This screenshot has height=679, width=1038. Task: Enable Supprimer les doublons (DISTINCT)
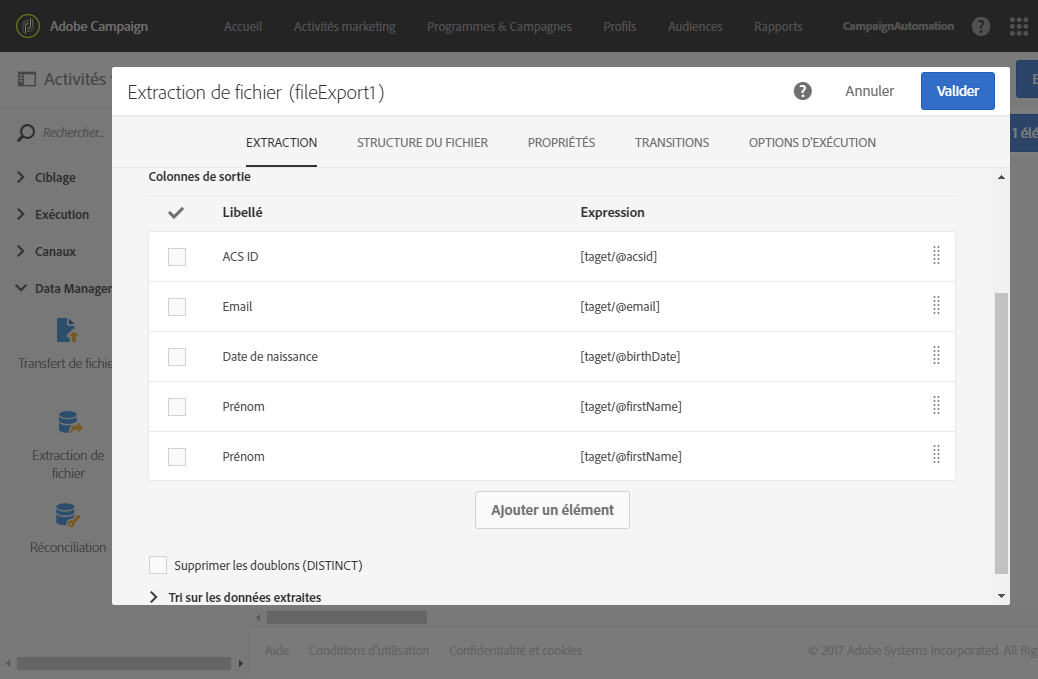[158, 565]
